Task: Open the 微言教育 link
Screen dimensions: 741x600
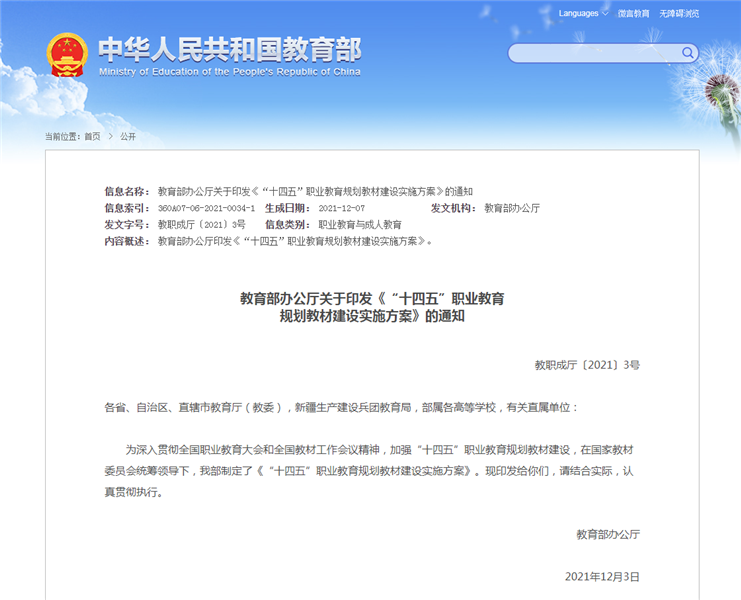Action: (x=632, y=14)
